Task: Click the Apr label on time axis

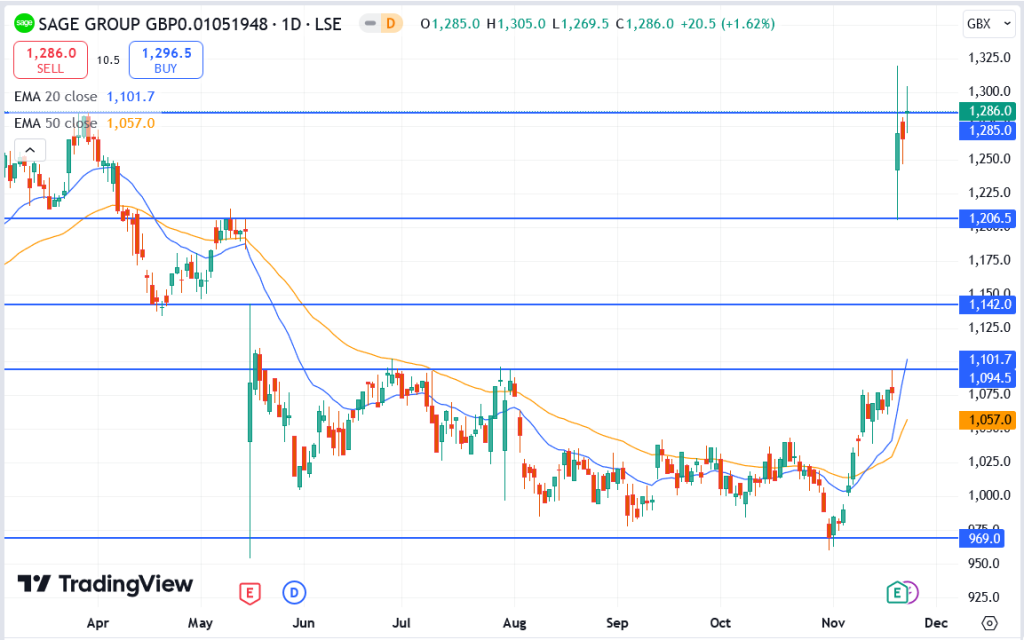Action: pos(98,623)
